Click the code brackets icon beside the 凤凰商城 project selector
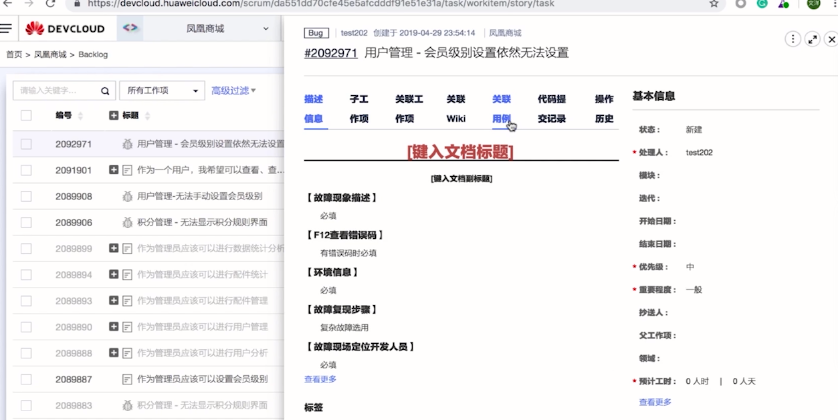Viewport: 838px width, 420px height. (130, 28)
